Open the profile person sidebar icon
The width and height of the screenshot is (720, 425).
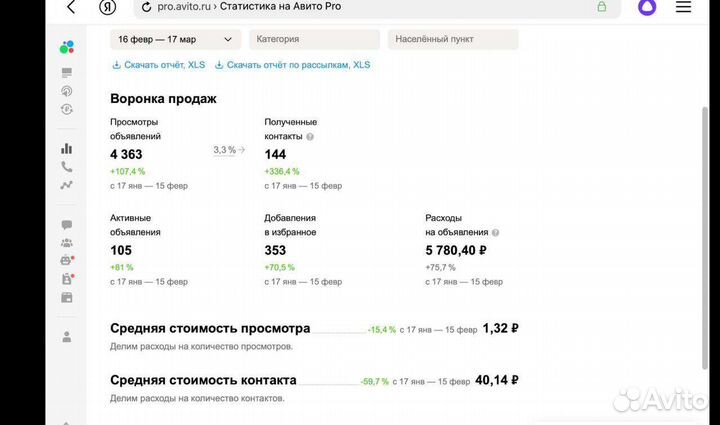click(67, 337)
